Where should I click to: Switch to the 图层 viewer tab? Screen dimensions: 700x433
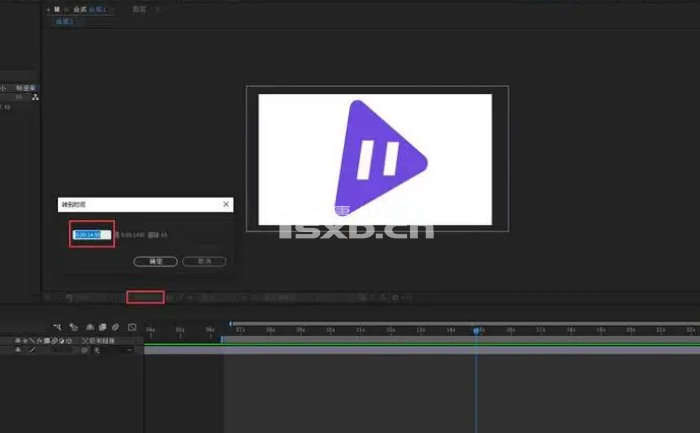click(x=139, y=9)
